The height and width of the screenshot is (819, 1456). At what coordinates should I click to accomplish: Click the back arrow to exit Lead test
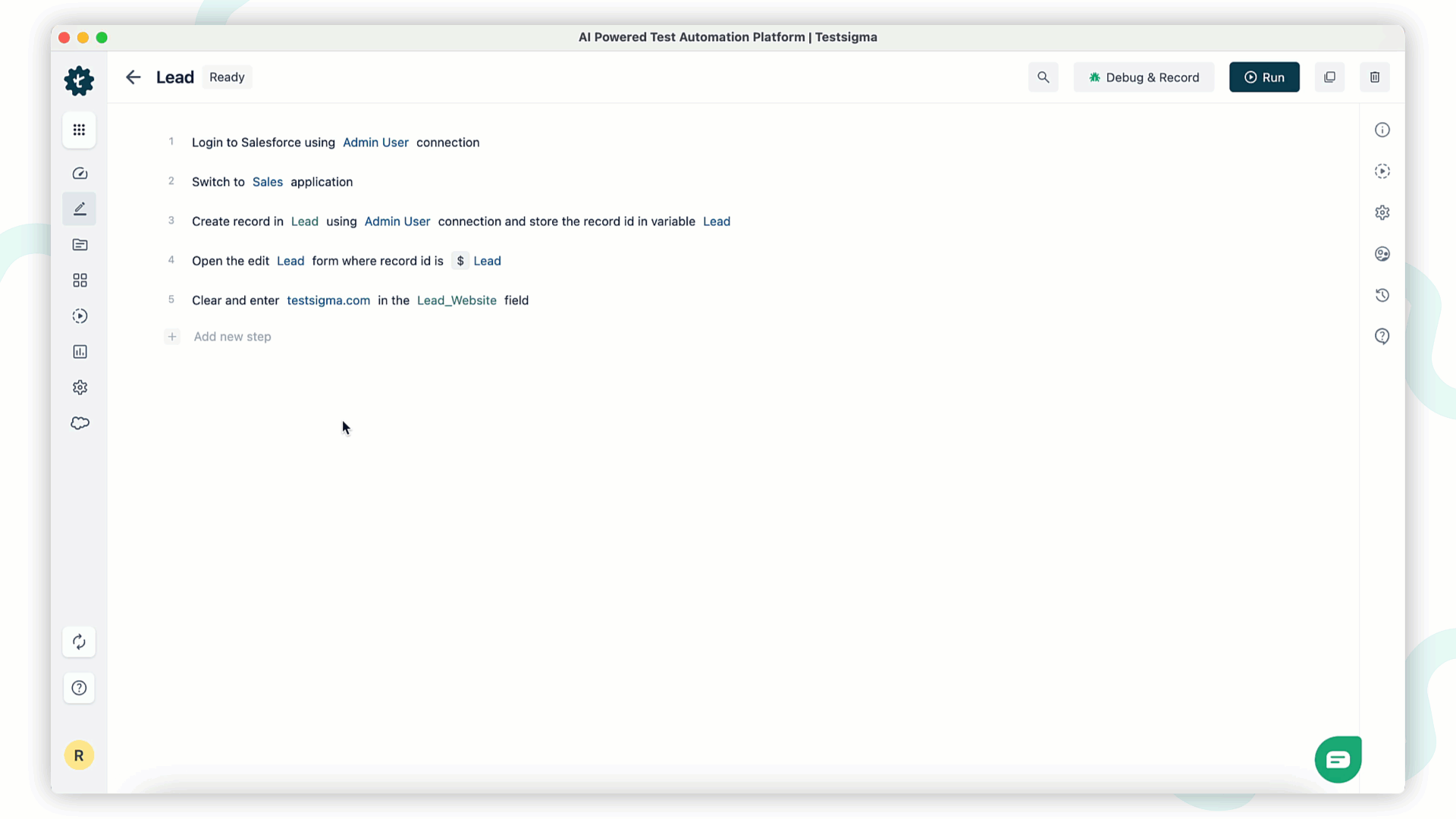click(134, 77)
